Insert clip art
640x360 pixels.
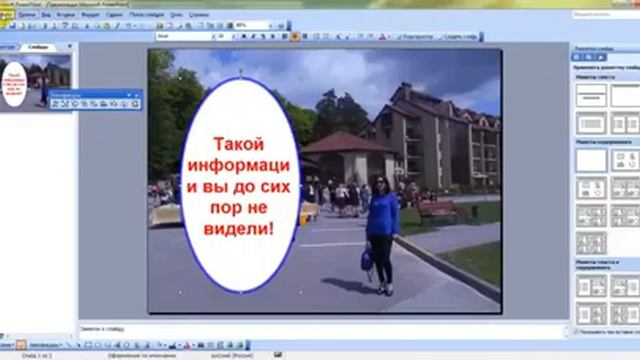pyautogui.click(x=137, y=346)
